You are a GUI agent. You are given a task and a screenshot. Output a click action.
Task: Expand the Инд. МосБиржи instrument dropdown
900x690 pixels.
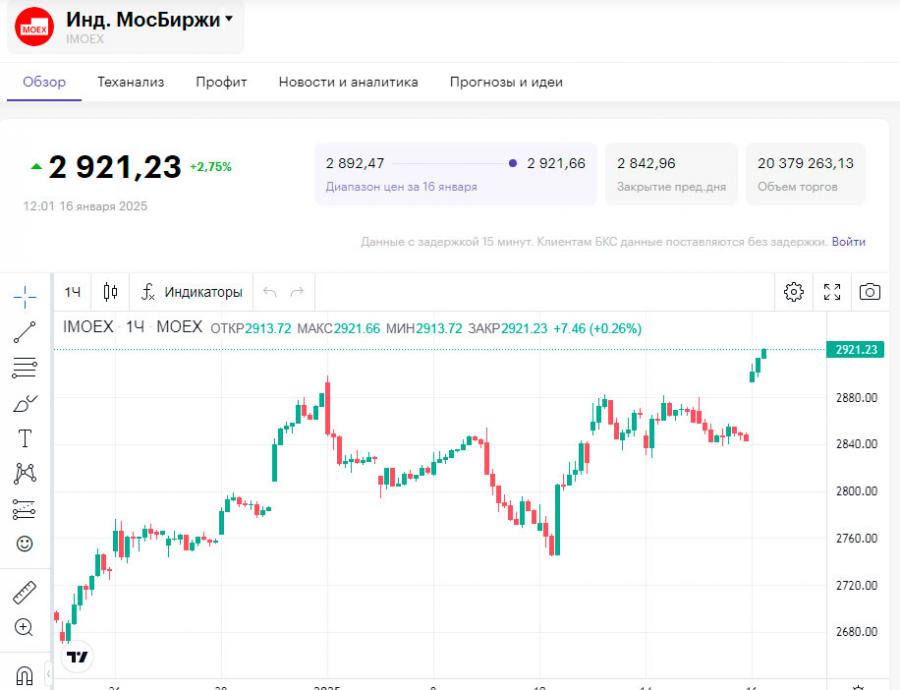pos(229,19)
